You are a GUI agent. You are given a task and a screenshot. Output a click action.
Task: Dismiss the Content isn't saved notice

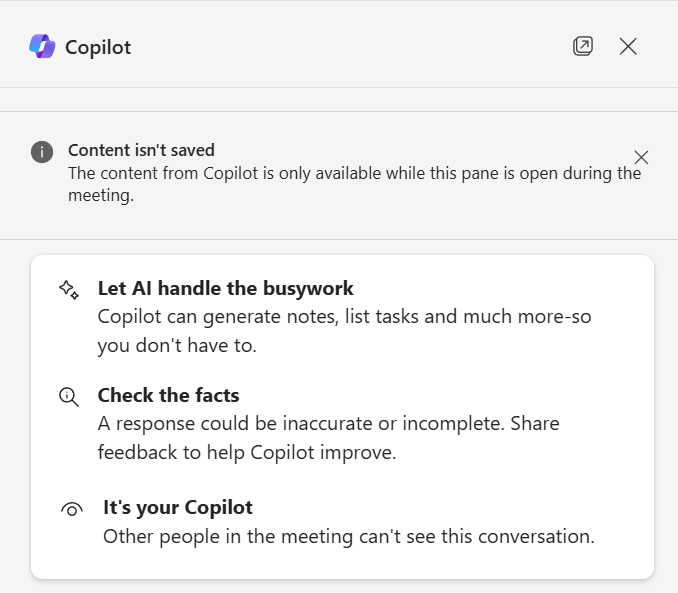click(641, 157)
